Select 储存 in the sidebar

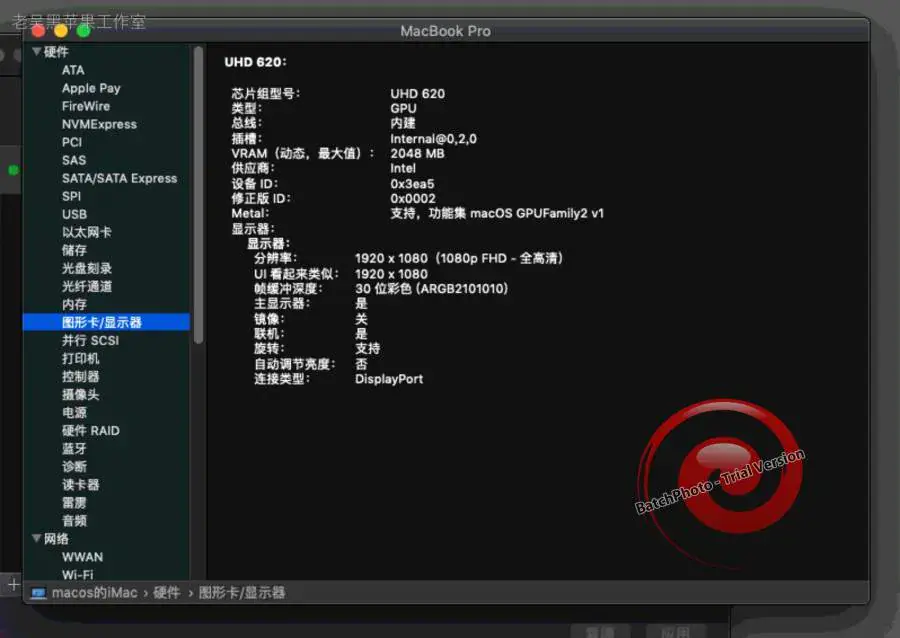(75, 250)
